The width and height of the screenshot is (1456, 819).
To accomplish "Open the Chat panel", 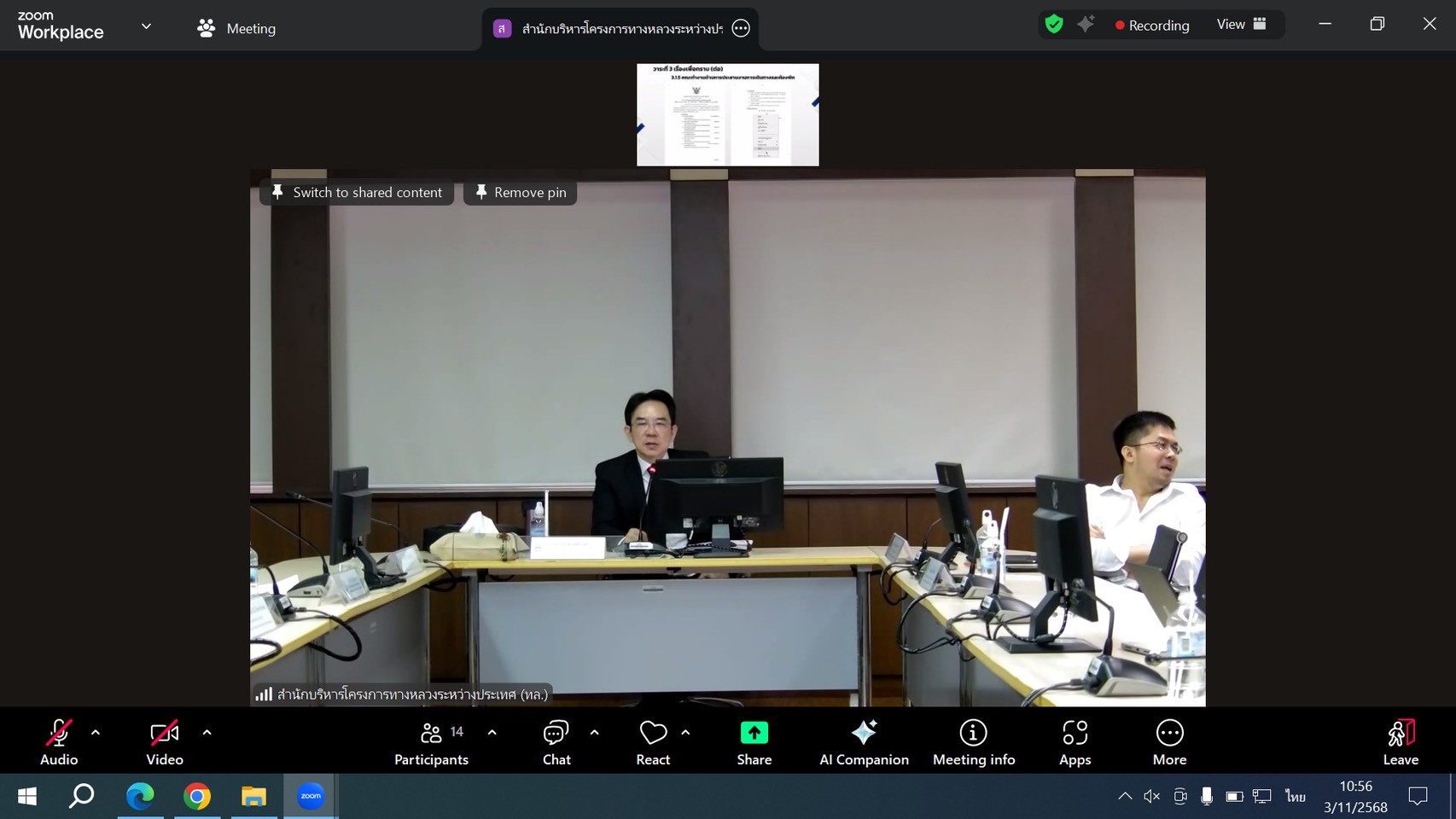I will point(556,742).
